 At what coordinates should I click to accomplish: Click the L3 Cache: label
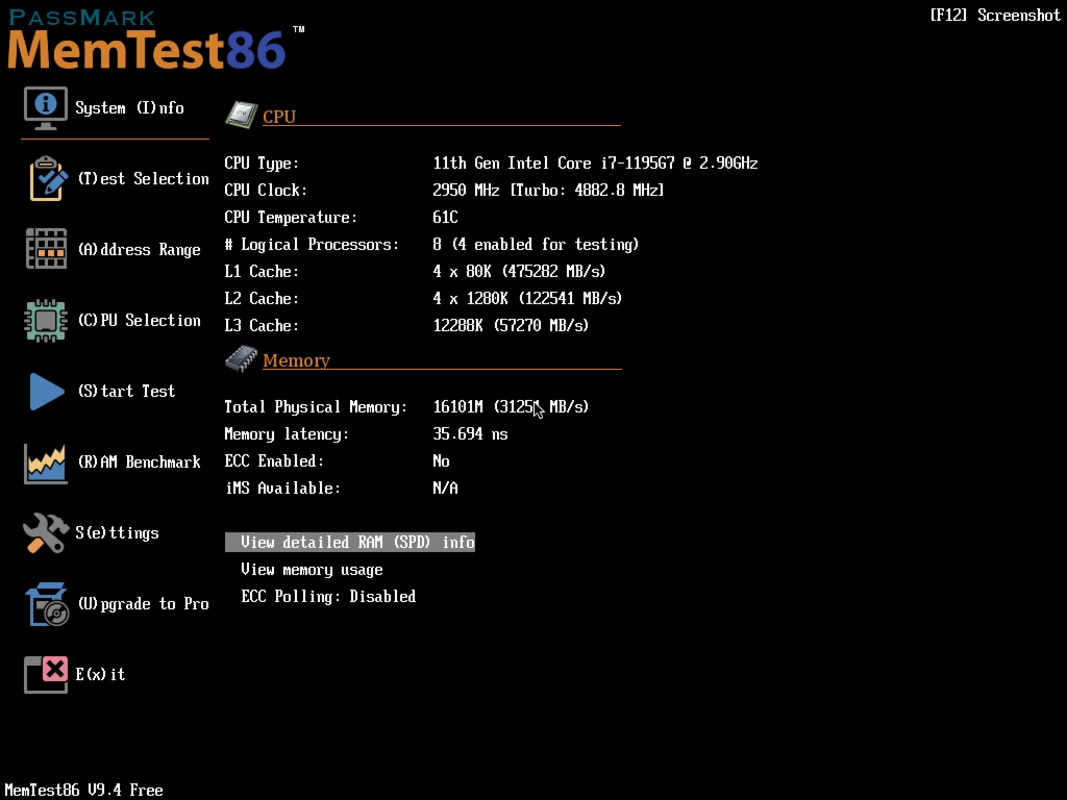point(262,326)
